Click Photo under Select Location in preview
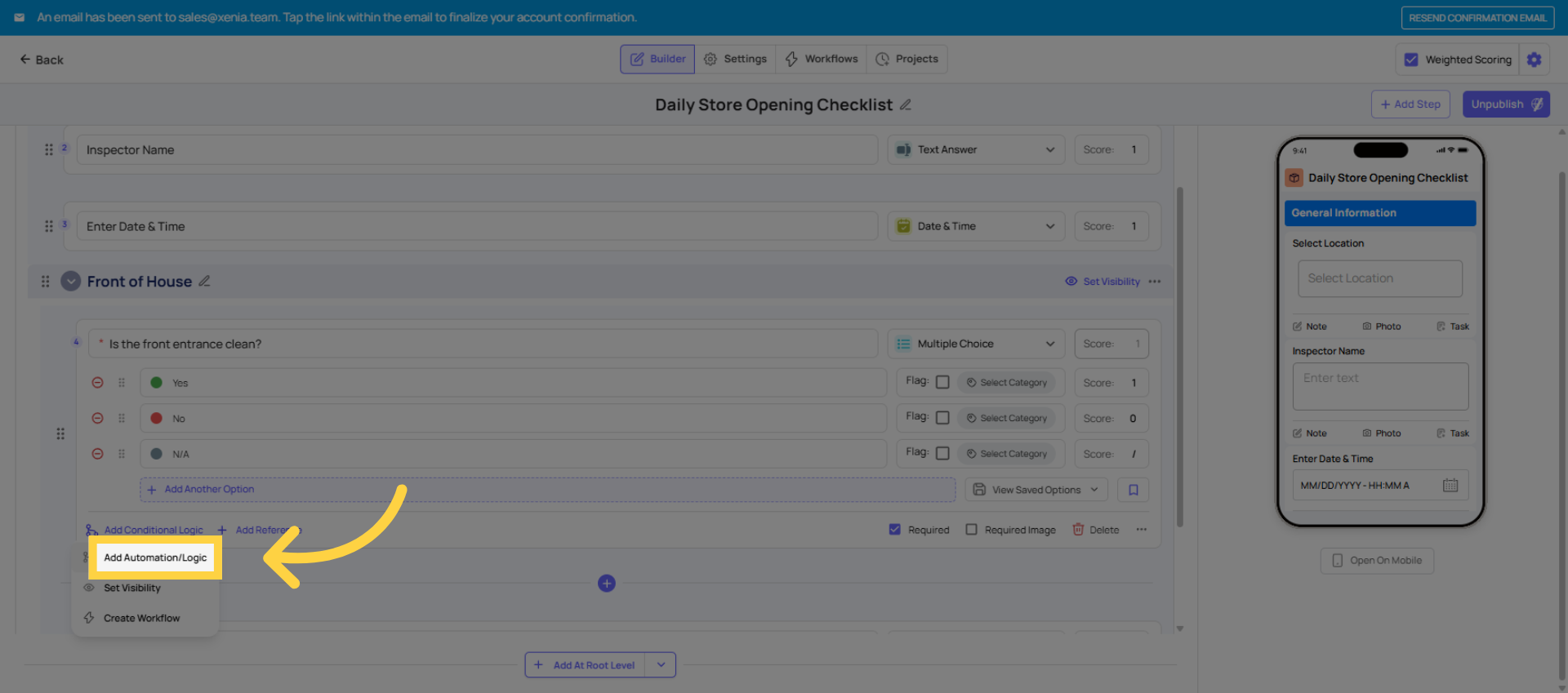1568x693 pixels. pyautogui.click(x=1381, y=327)
